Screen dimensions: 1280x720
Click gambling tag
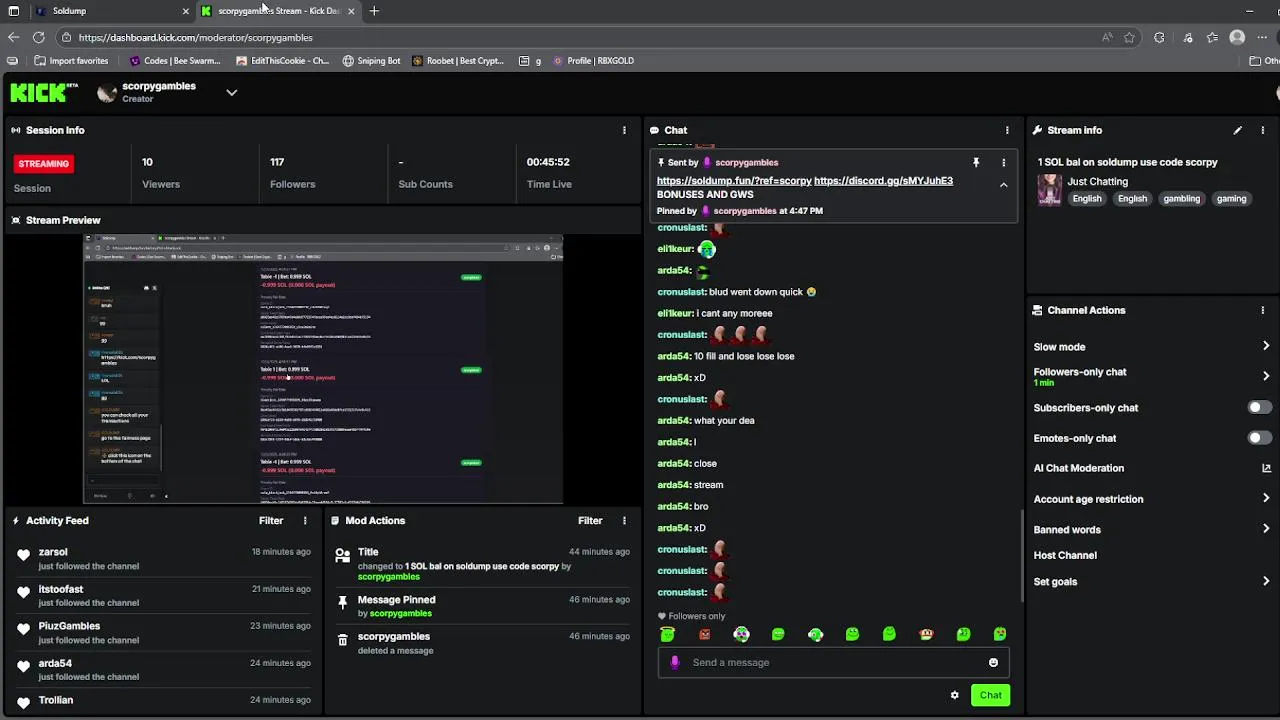click(x=1181, y=199)
